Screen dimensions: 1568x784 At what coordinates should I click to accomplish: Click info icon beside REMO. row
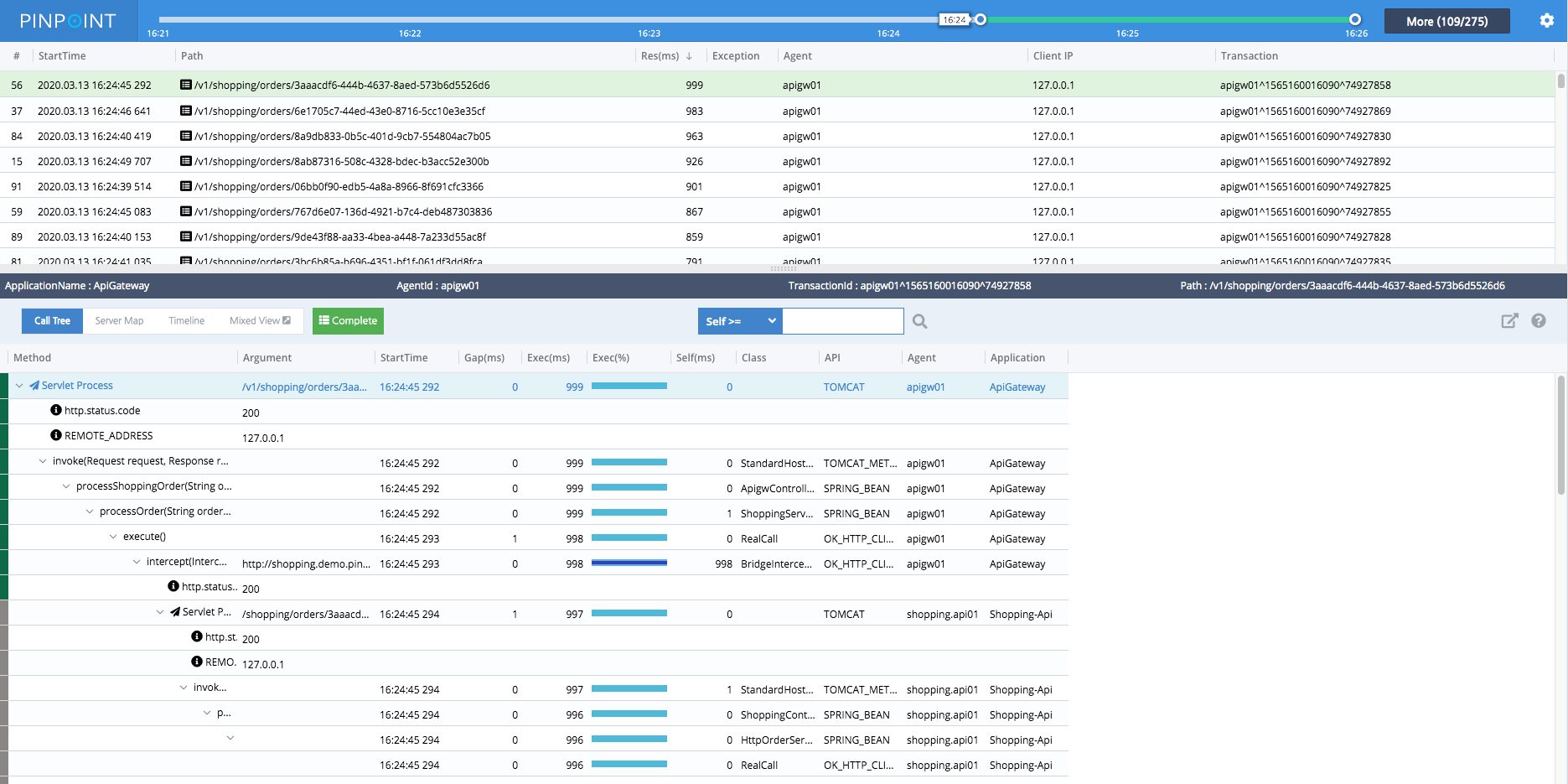click(x=197, y=662)
